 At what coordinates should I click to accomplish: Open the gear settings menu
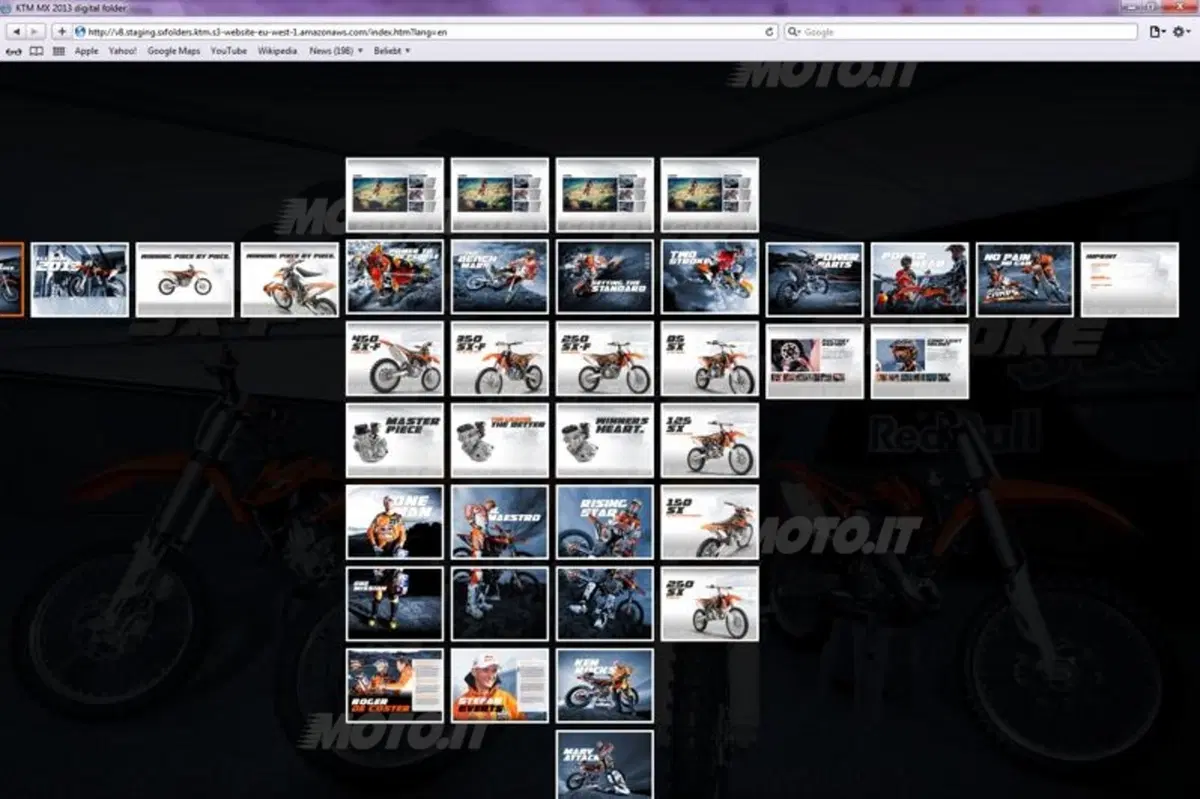tap(1181, 32)
